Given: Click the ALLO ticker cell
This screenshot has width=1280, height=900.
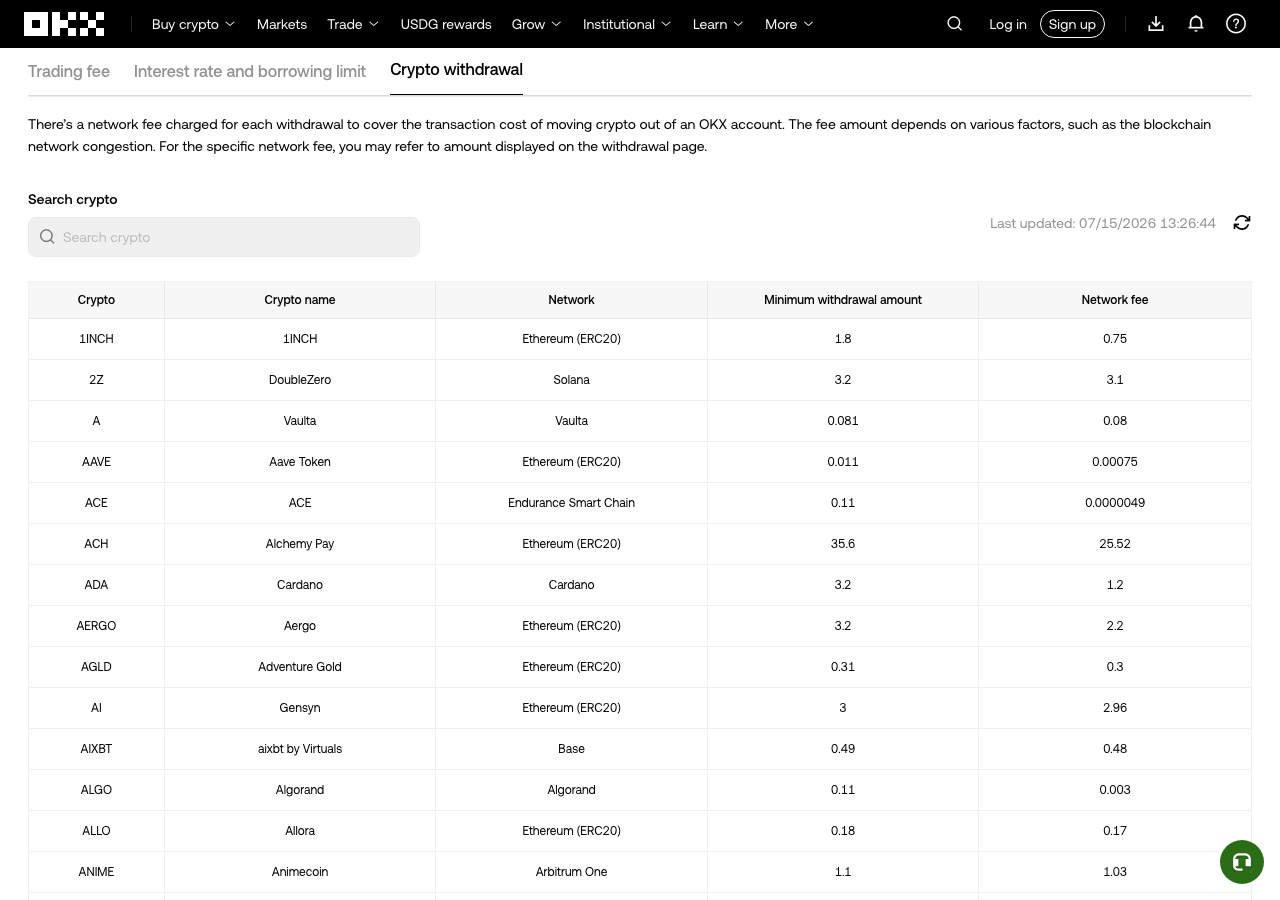Looking at the screenshot, I should [x=96, y=831].
